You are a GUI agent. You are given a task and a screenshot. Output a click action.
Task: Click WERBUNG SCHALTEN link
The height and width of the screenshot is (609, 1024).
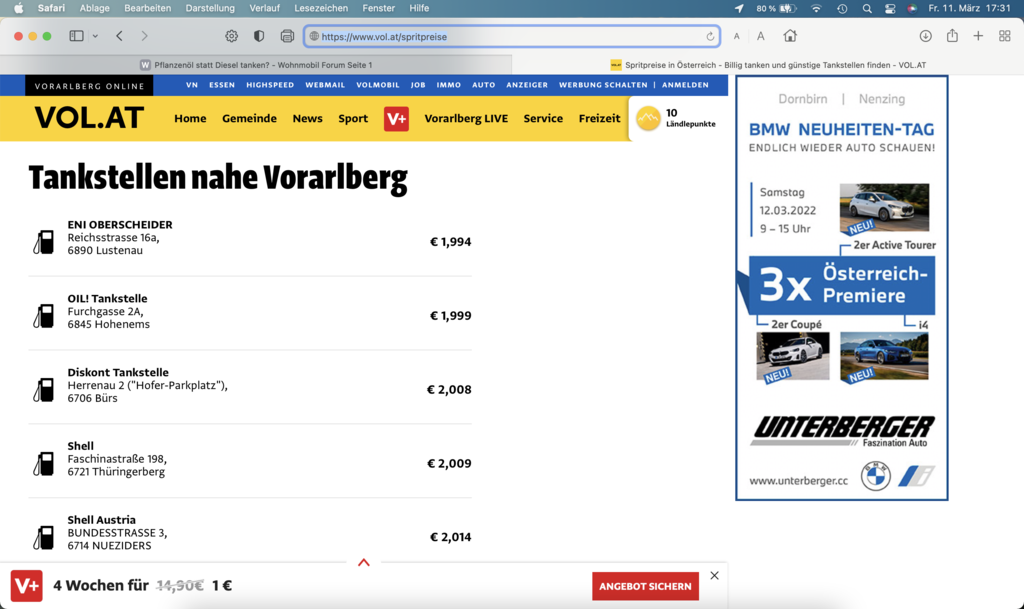point(603,85)
